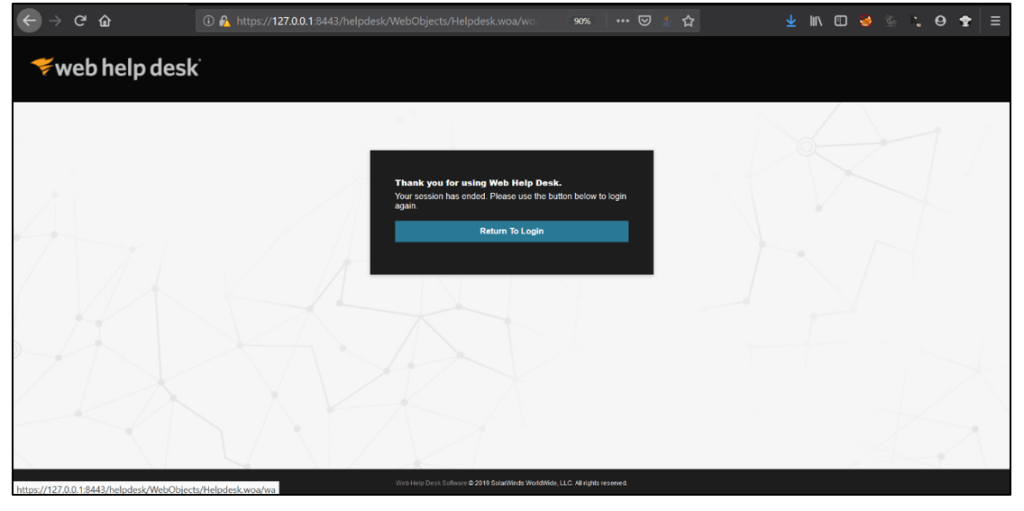Click the orange extension icon beside Pocket
The width and height of the screenshot is (1024, 511).
666,21
